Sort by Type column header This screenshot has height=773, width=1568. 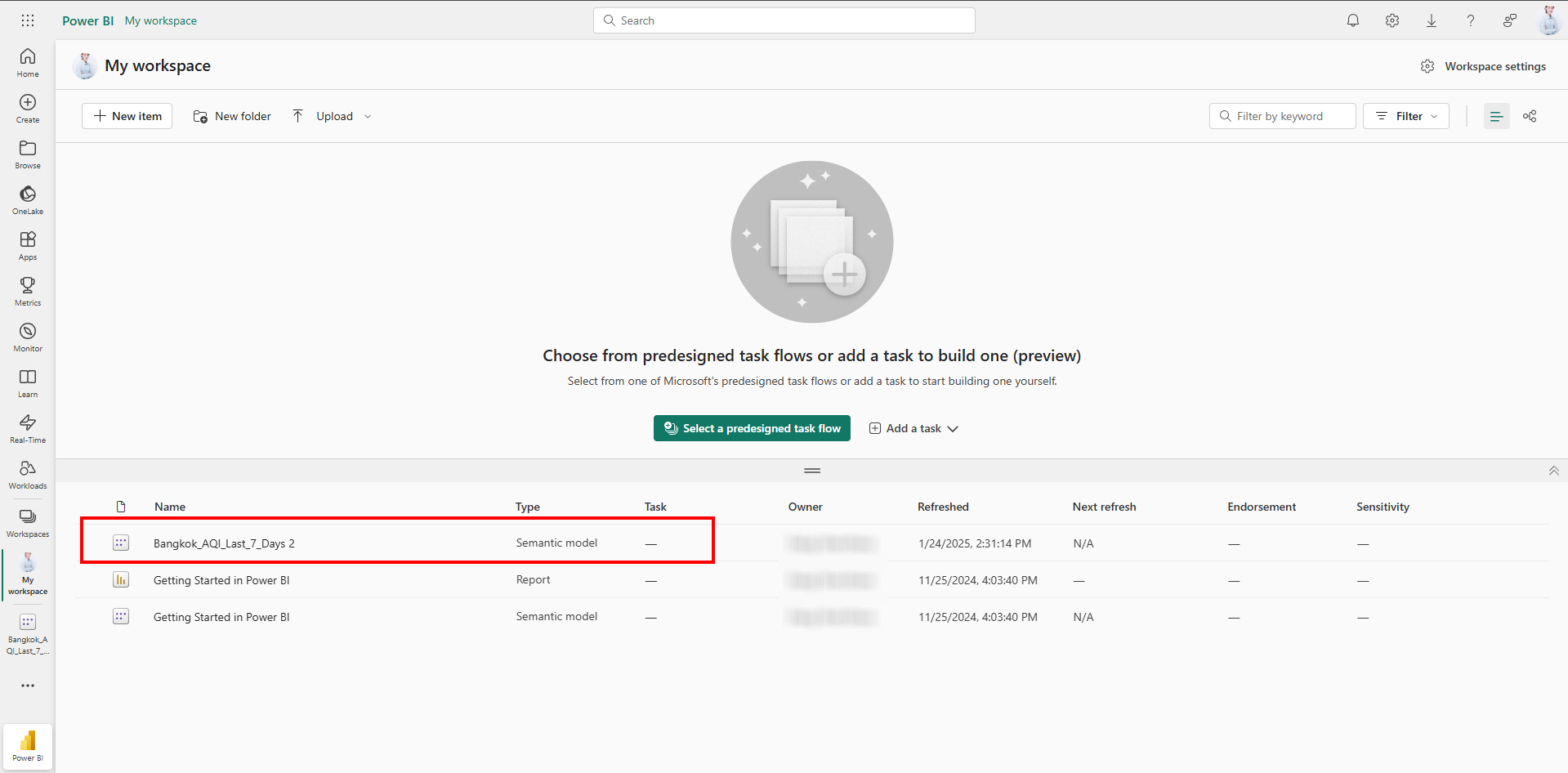(528, 507)
